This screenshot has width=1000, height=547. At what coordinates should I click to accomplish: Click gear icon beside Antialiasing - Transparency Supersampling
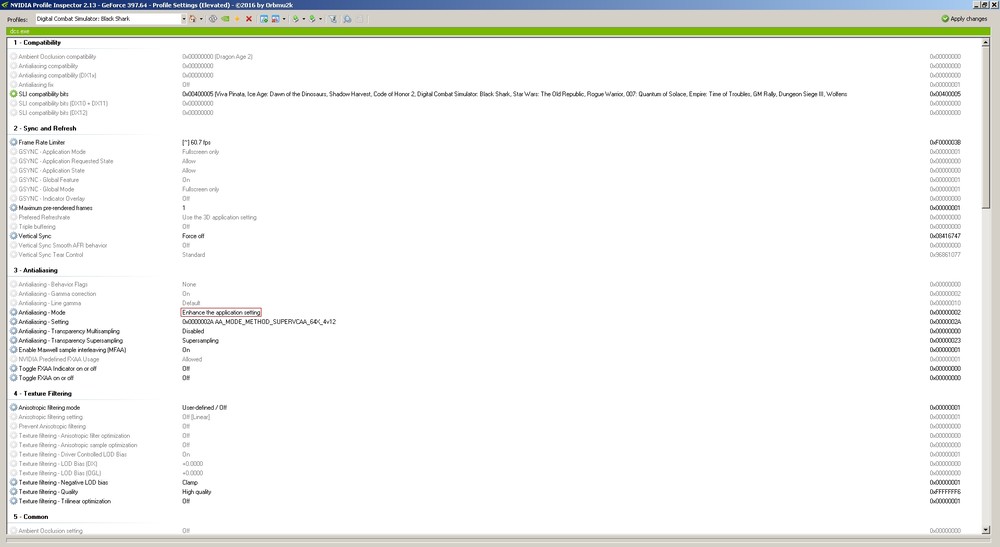[13, 340]
